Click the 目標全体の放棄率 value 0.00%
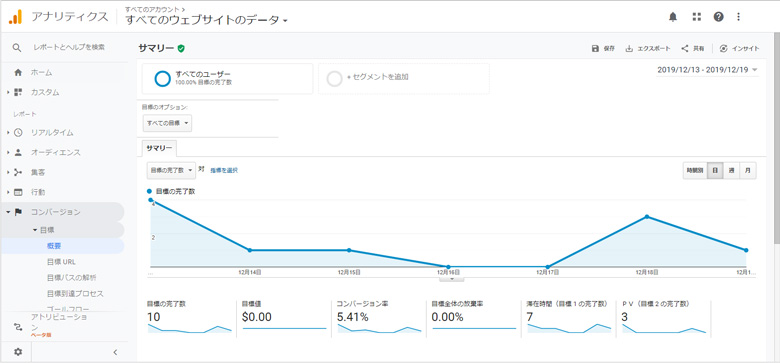 click(448, 317)
